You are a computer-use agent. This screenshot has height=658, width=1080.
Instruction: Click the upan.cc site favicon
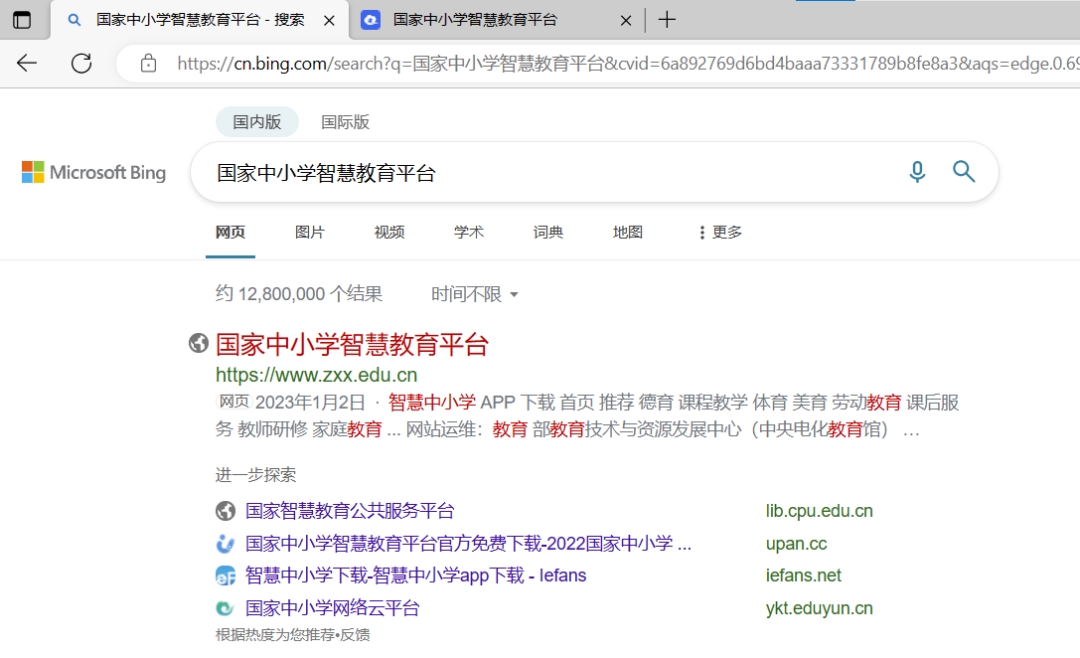(x=225, y=544)
